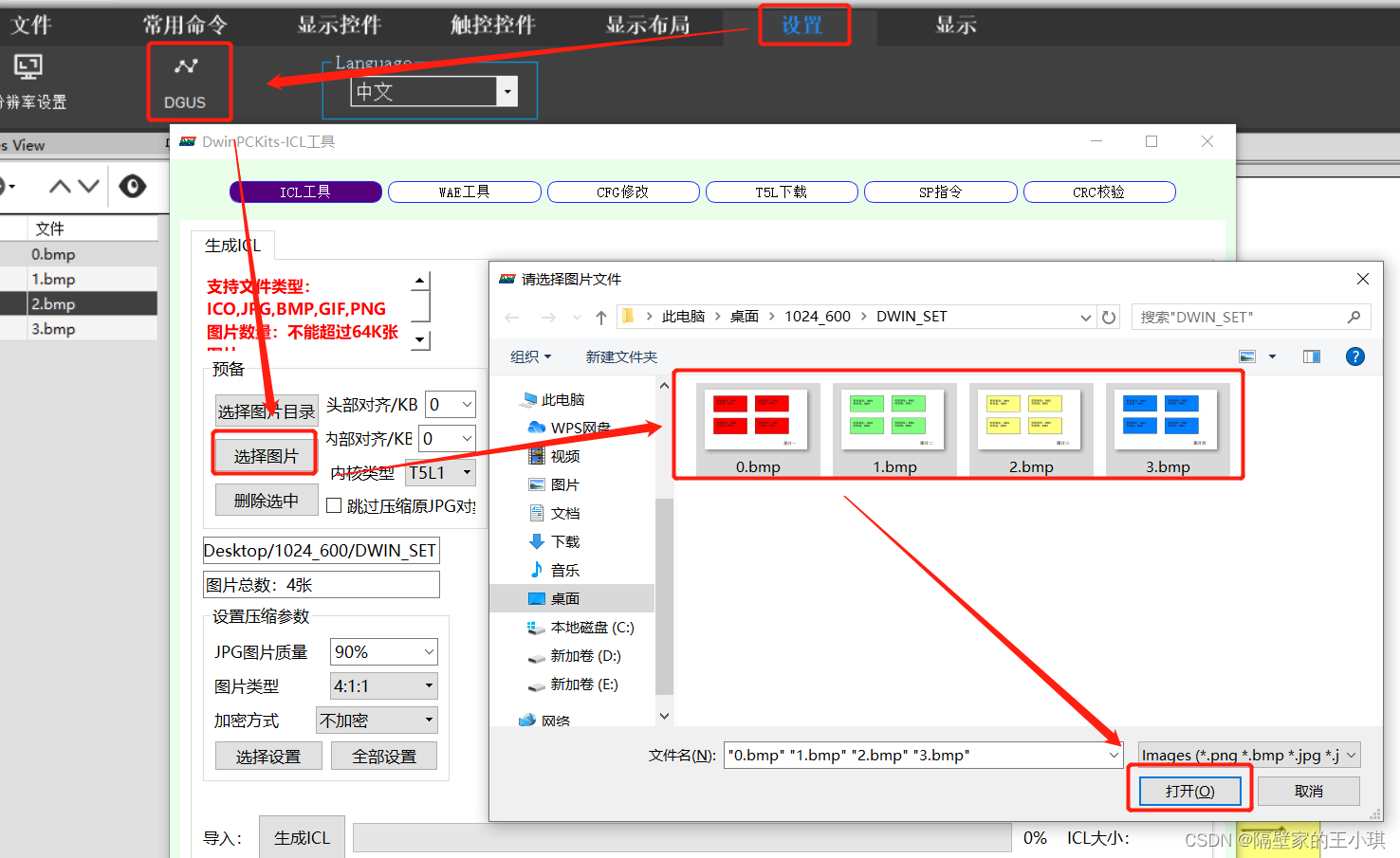
Task: Refresh the DWIN_SET folder view
Action: click(x=1108, y=317)
